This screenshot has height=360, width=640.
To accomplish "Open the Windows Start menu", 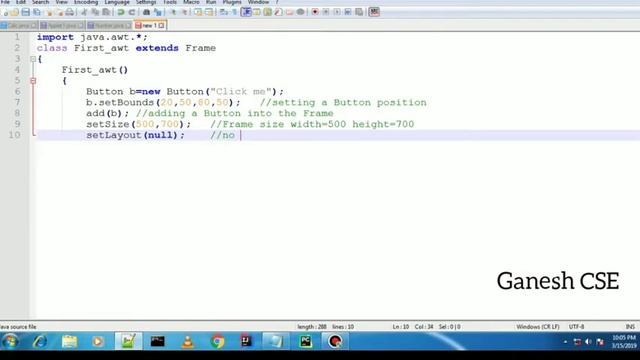I will (10, 341).
